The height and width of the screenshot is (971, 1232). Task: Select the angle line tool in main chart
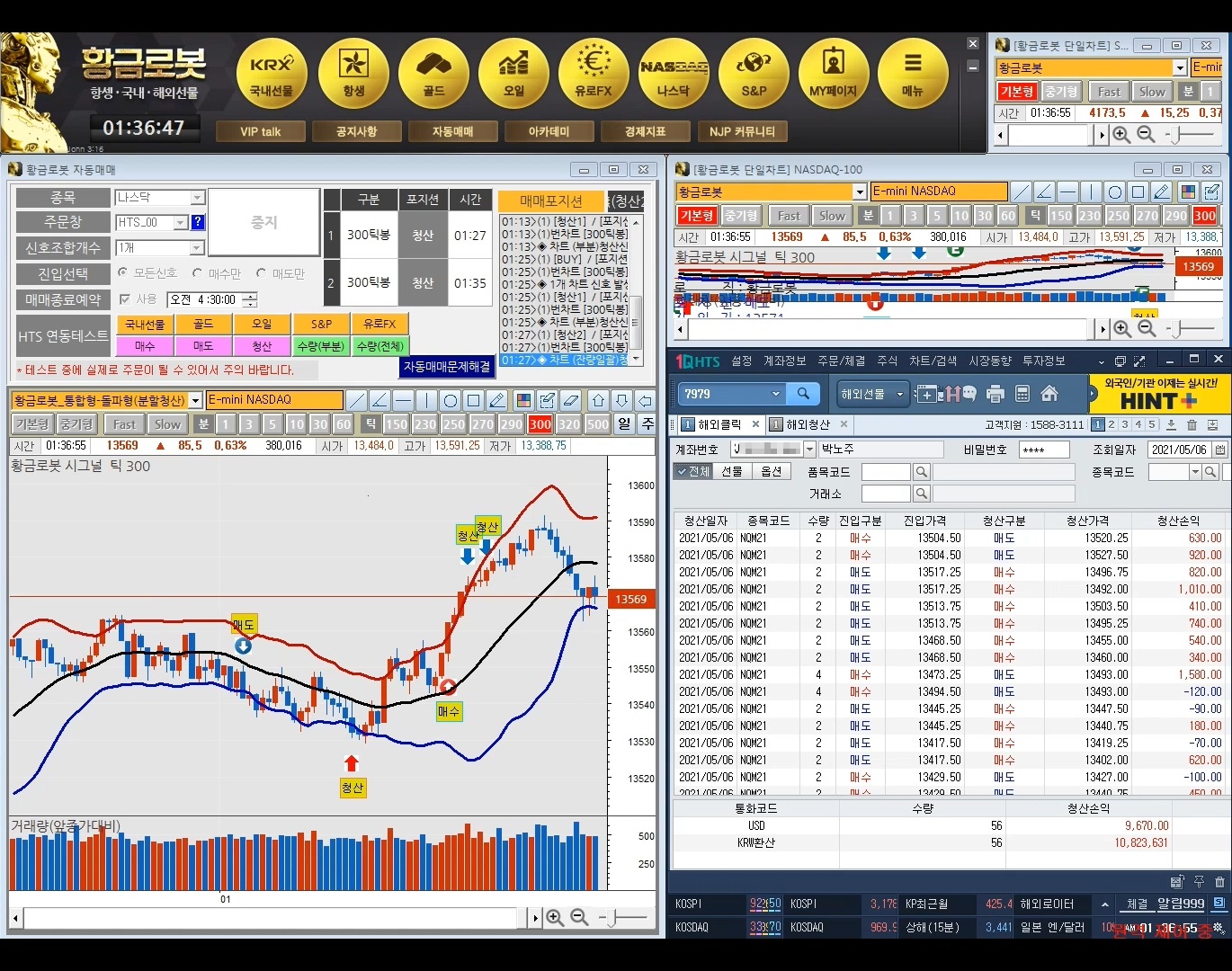380,400
